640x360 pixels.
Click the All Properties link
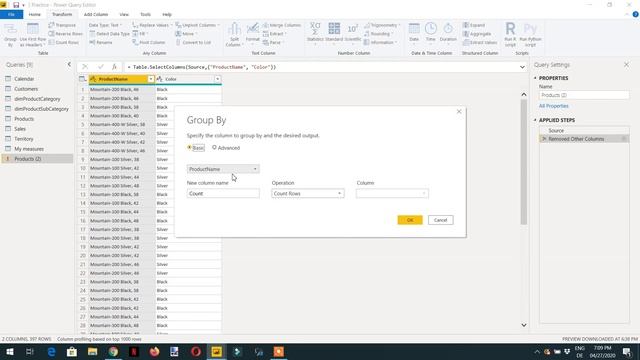pyautogui.click(x=553, y=106)
